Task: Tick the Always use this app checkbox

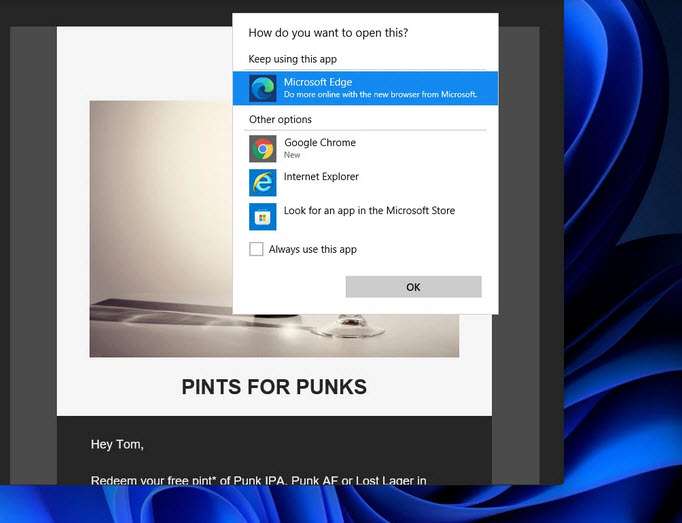Action: [256, 249]
